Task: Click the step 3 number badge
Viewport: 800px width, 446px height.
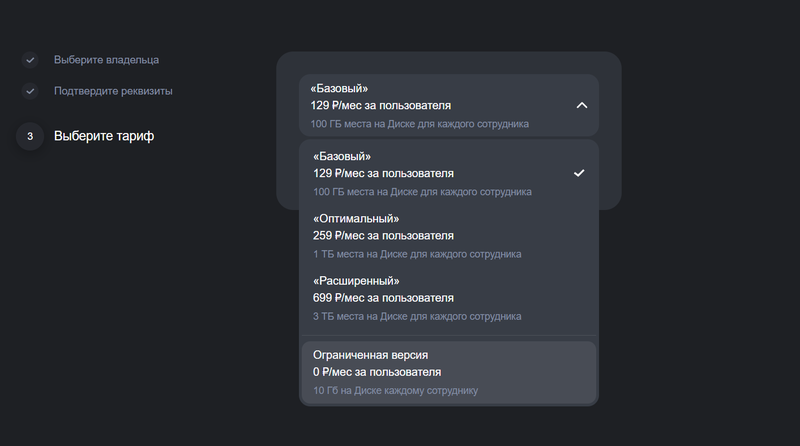Action: click(x=30, y=136)
